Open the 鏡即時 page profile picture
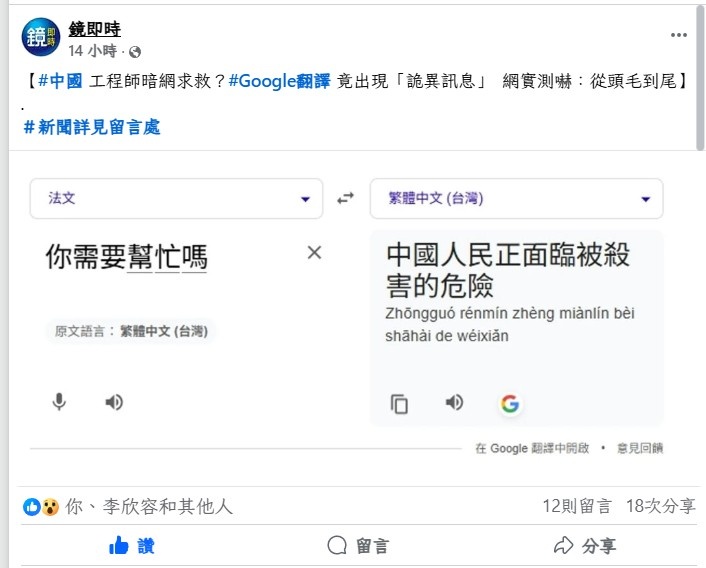706x568 pixels. [x=41, y=37]
